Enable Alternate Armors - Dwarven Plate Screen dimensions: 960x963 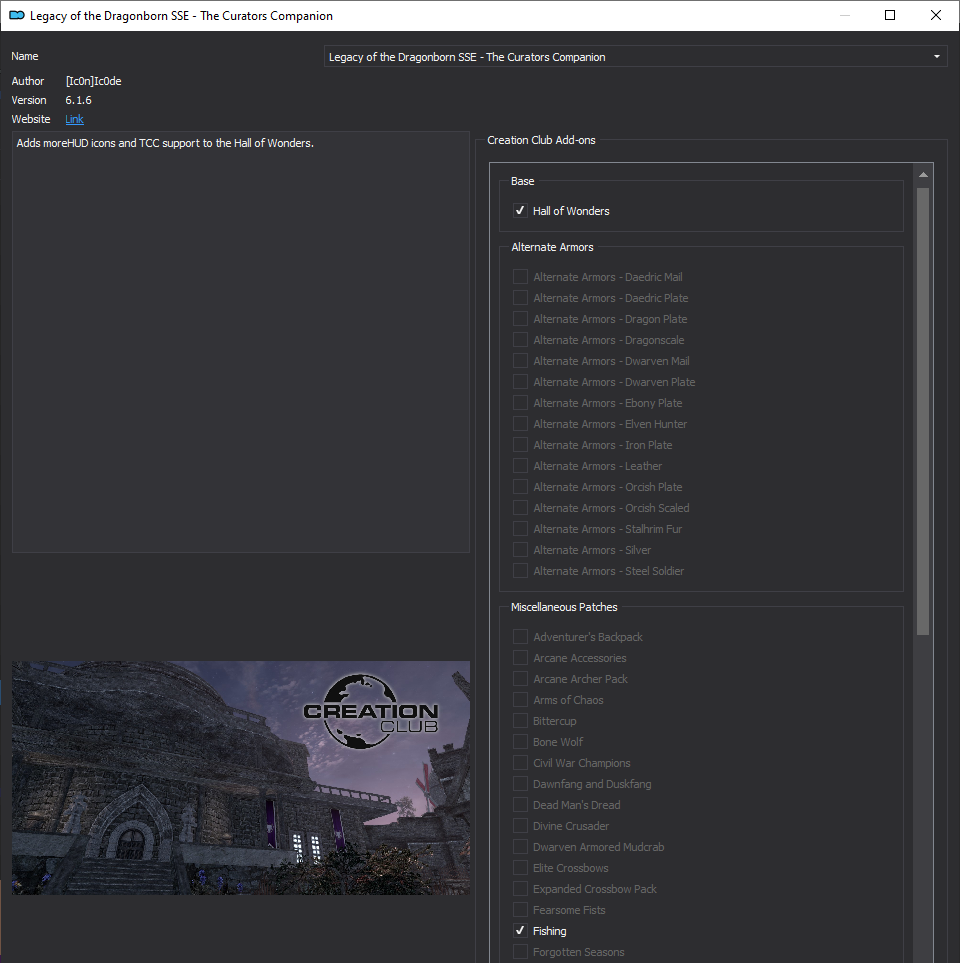tap(520, 382)
